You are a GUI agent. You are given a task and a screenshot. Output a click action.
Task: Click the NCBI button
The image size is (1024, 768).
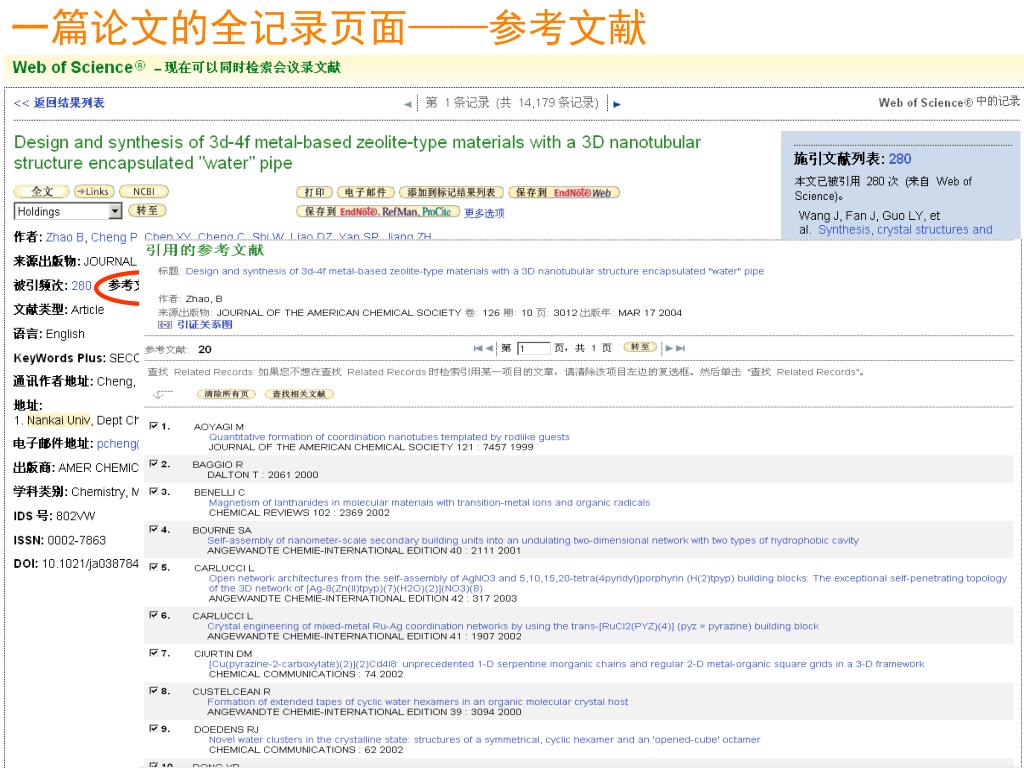pyautogui.click(x=144, y=191)
